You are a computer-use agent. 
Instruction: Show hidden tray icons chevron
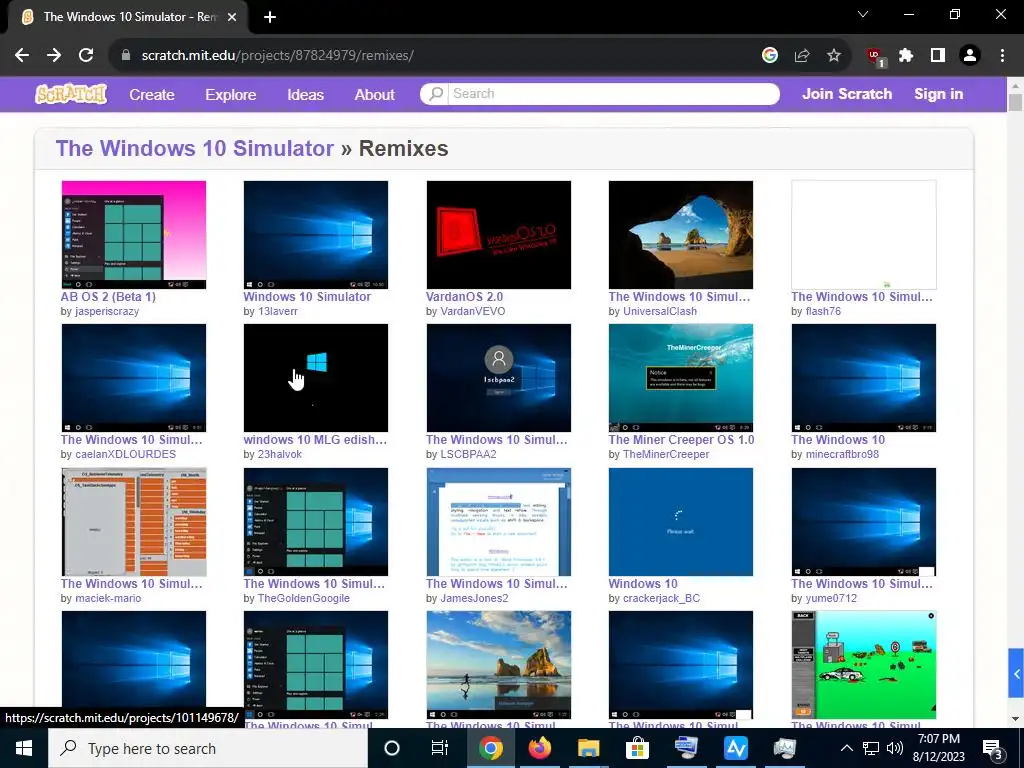[846, 748]
